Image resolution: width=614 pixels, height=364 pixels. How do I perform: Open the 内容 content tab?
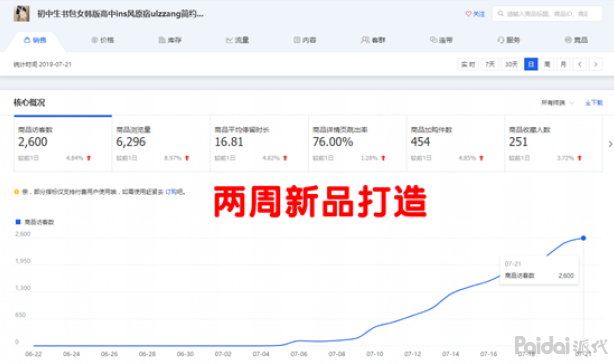305,40
